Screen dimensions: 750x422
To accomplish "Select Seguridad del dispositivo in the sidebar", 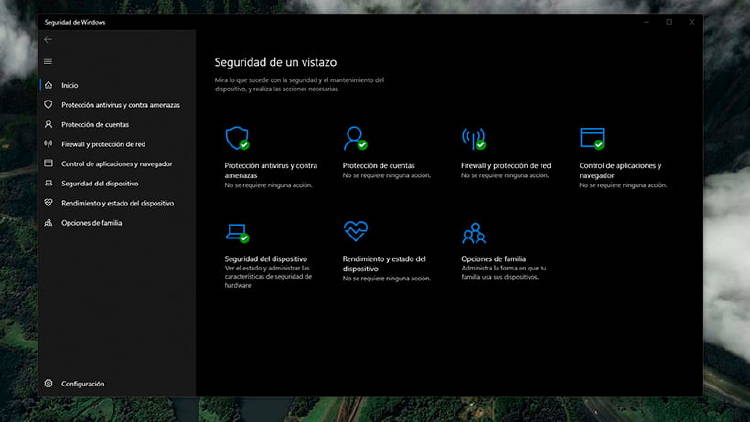I will click(99, 183).
